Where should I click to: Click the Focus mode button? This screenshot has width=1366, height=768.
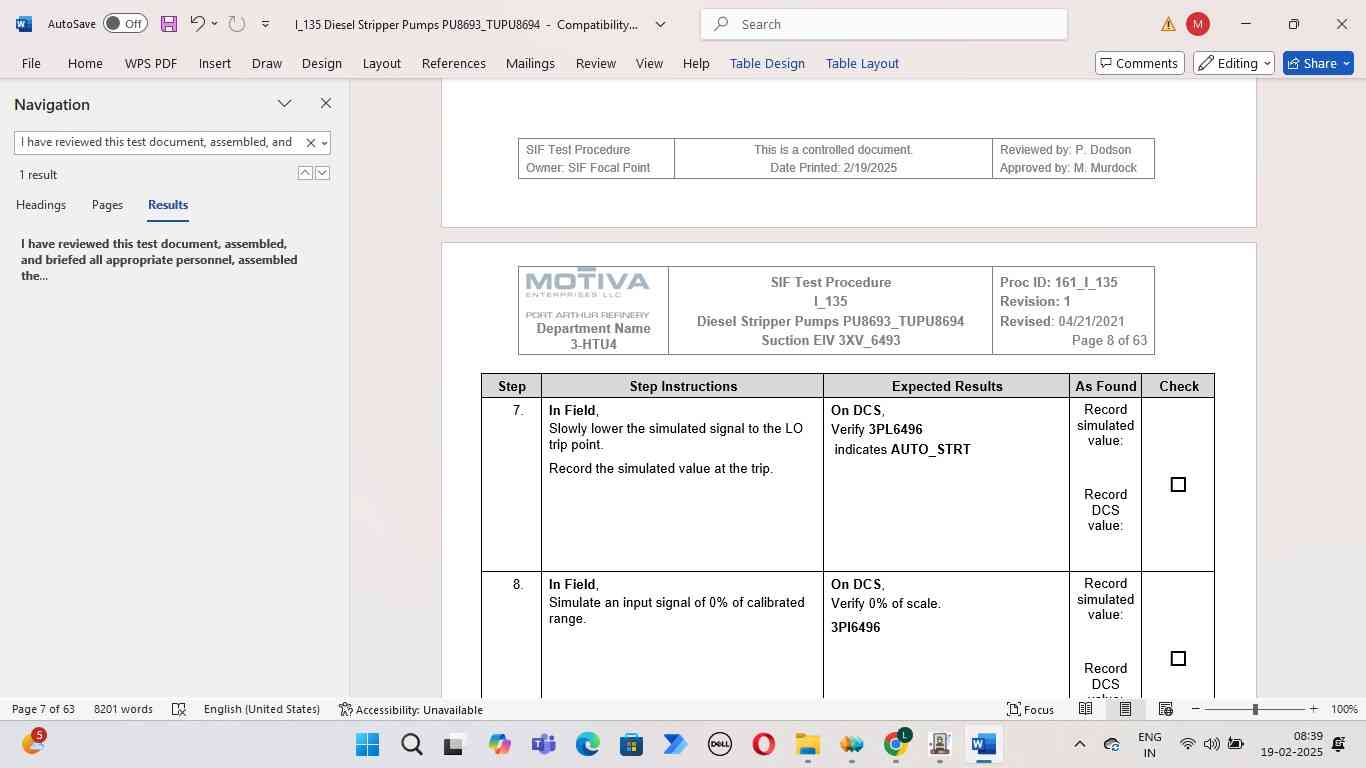click(1030, 709)
